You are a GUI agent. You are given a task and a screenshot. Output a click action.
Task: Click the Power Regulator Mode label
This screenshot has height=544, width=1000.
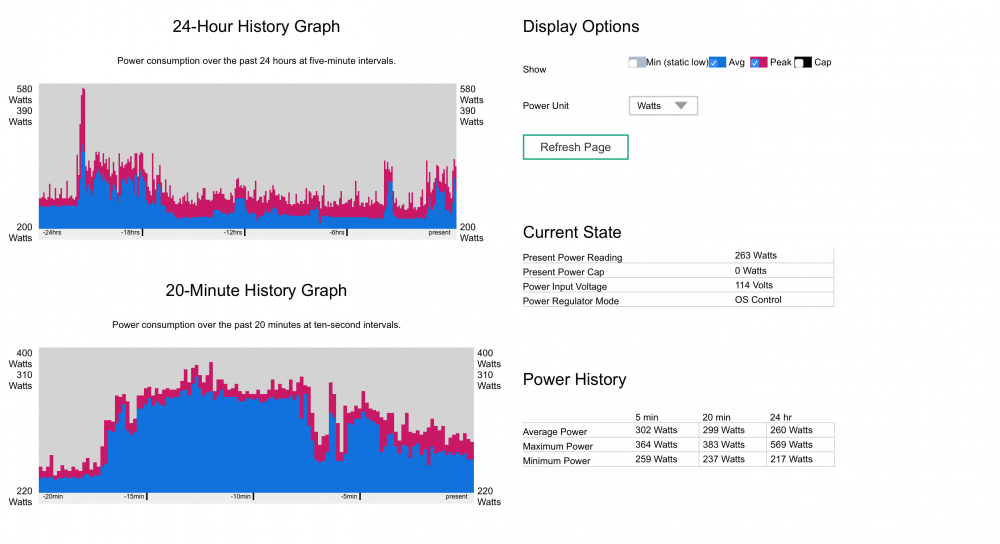[x=571, y=301]
